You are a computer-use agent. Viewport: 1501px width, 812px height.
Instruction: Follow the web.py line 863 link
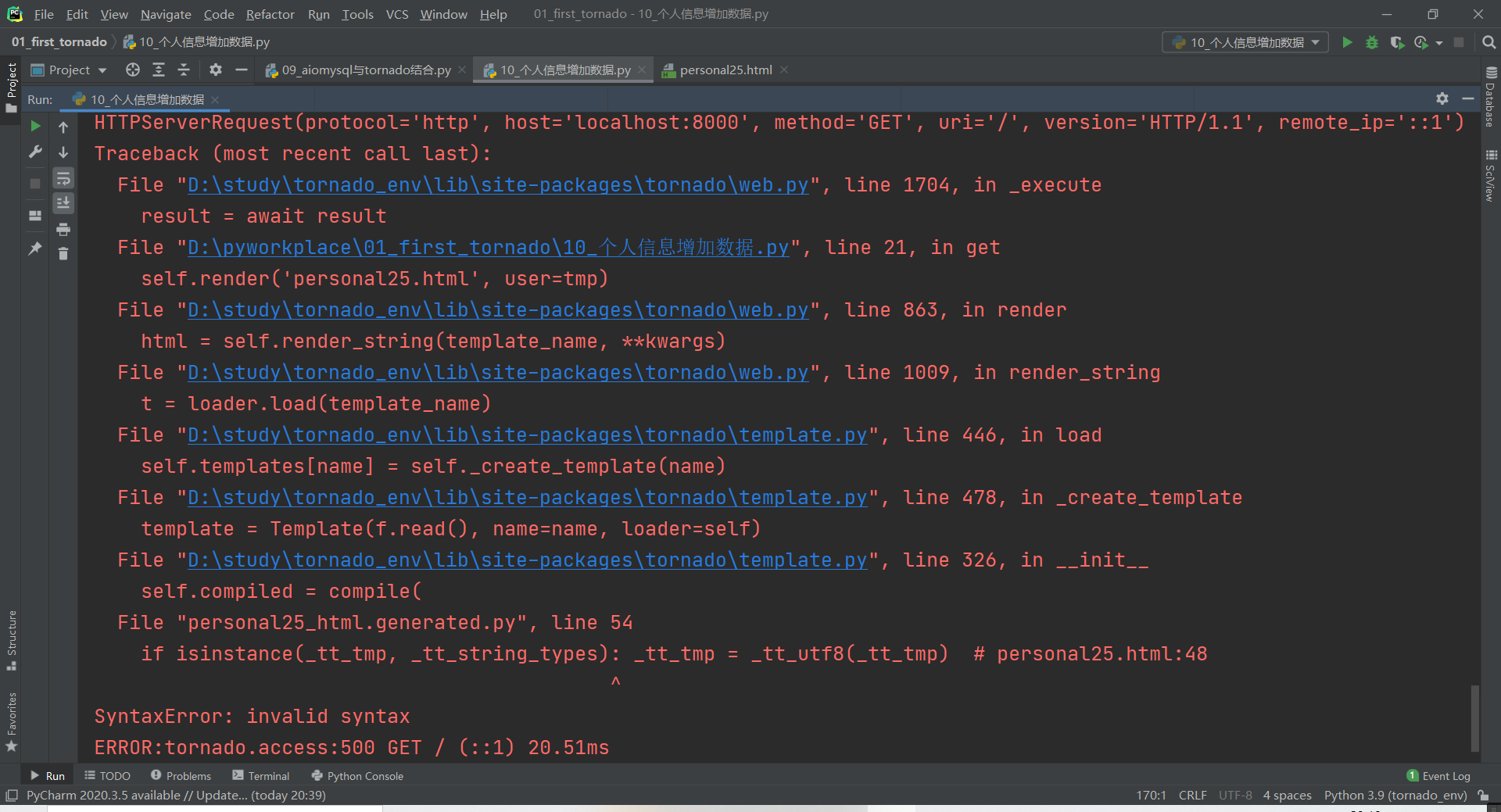click(498, 310)
